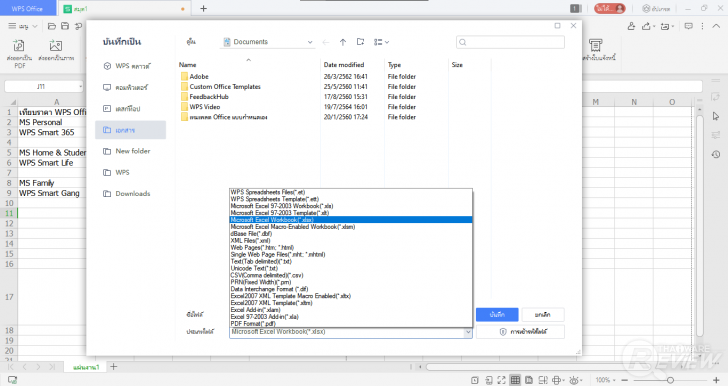Image resolution: width=728 pixels, height=386 pixels.
Task: Select the Desktop location in save sidebar
Action: pos(122,109)
